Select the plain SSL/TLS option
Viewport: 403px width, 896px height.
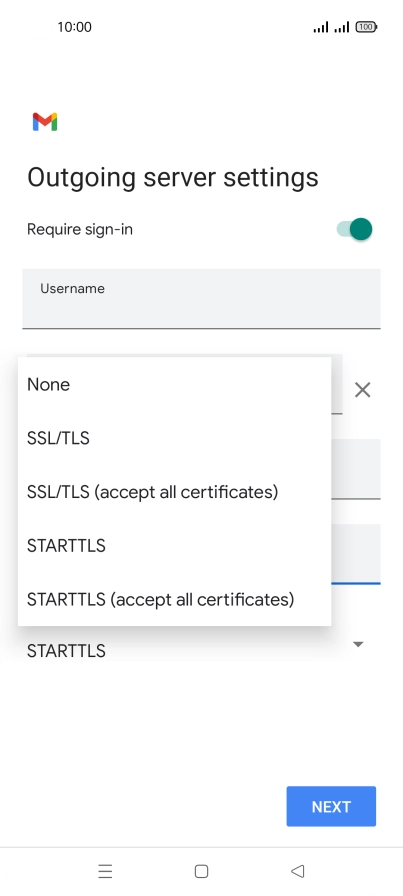pos(174,438)
